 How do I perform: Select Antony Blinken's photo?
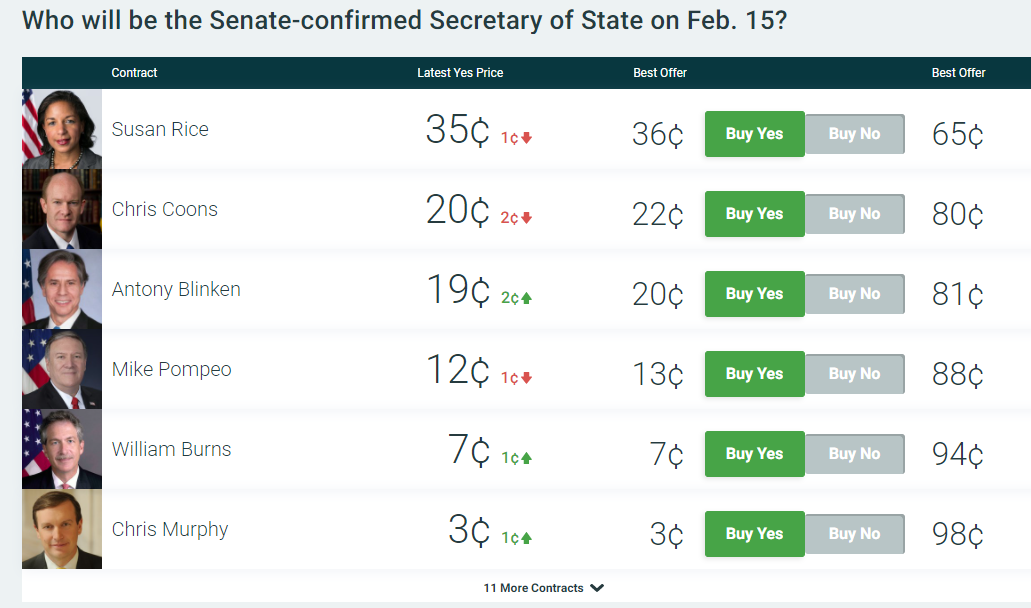tap(62, 290)
